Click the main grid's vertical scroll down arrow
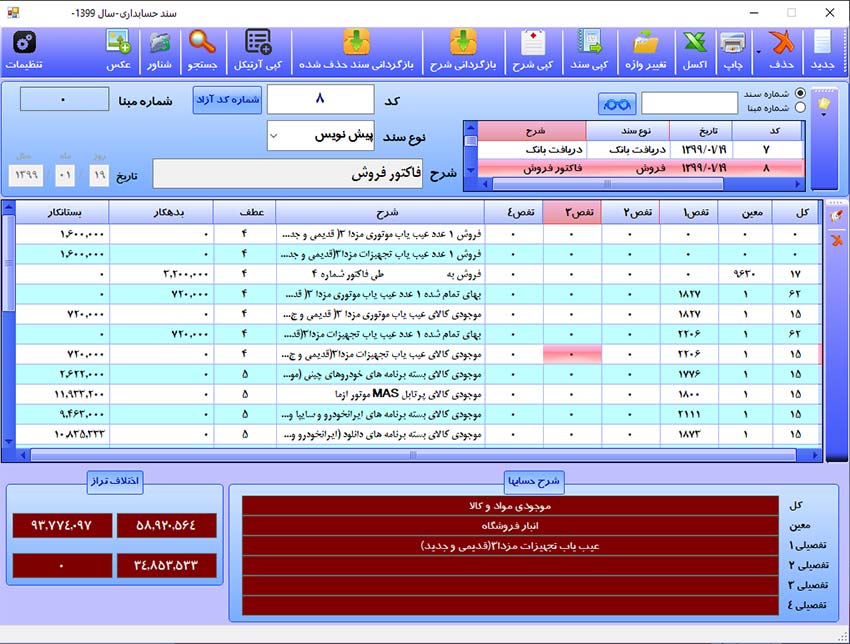The width and height of the screenshot is (850, 644). (x=9, y=442)
